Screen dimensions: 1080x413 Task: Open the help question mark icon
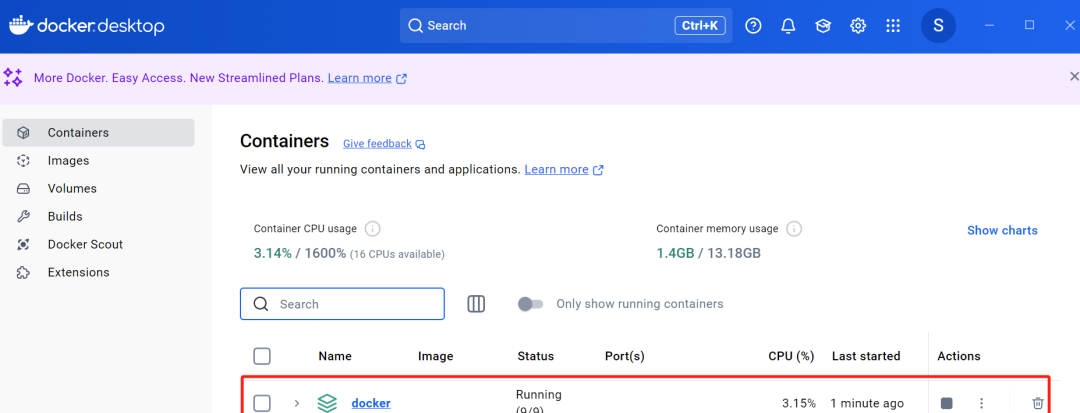tap(754, 25)
